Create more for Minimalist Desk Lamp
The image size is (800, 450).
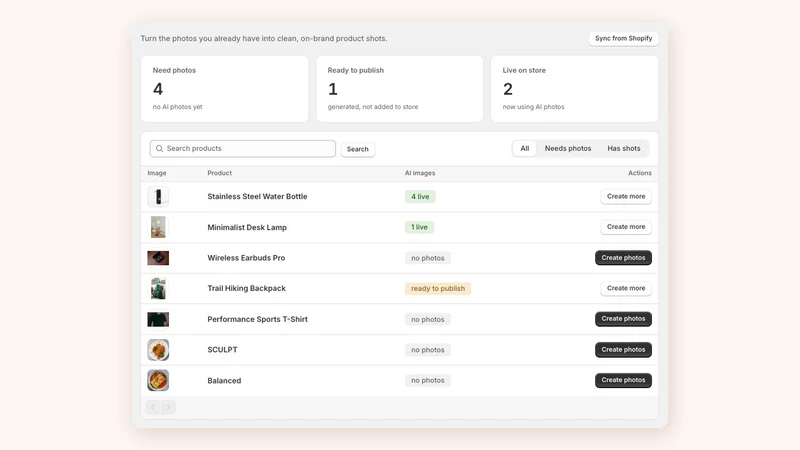[626, 227]
